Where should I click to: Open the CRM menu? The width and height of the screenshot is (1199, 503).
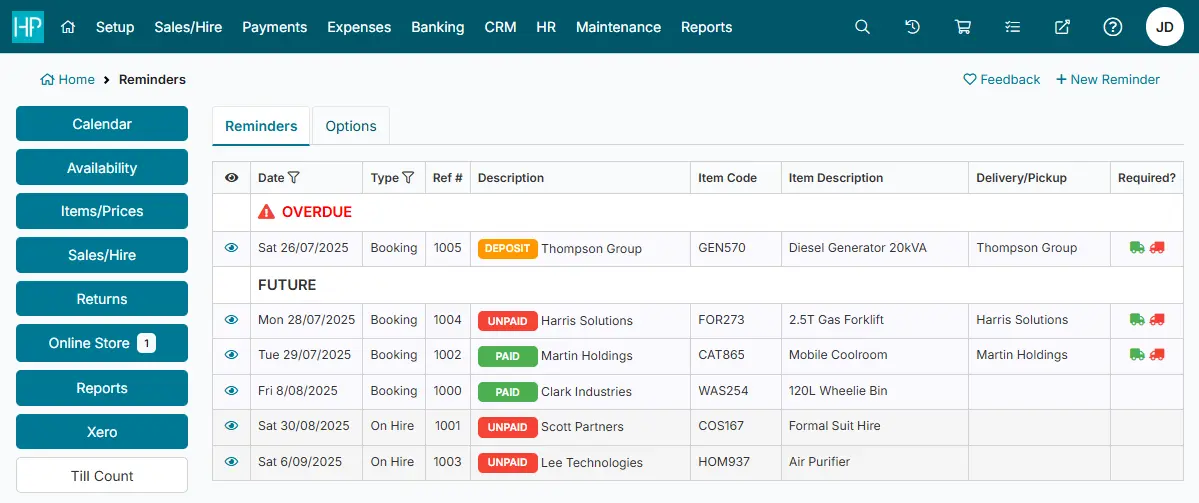pyautogui.click(x=500, y=28)
